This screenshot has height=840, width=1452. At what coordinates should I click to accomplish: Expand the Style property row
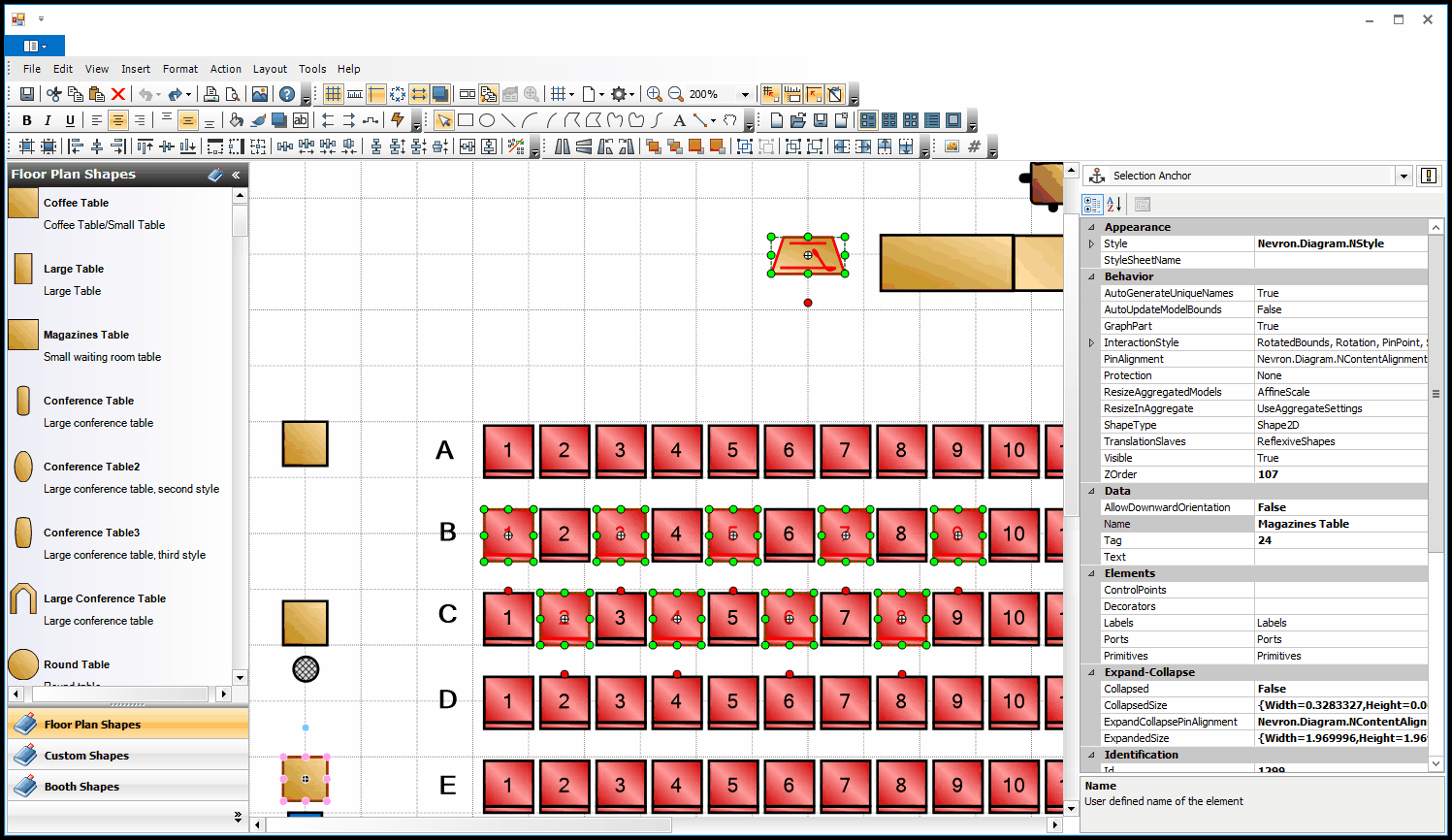(1091, 243)
